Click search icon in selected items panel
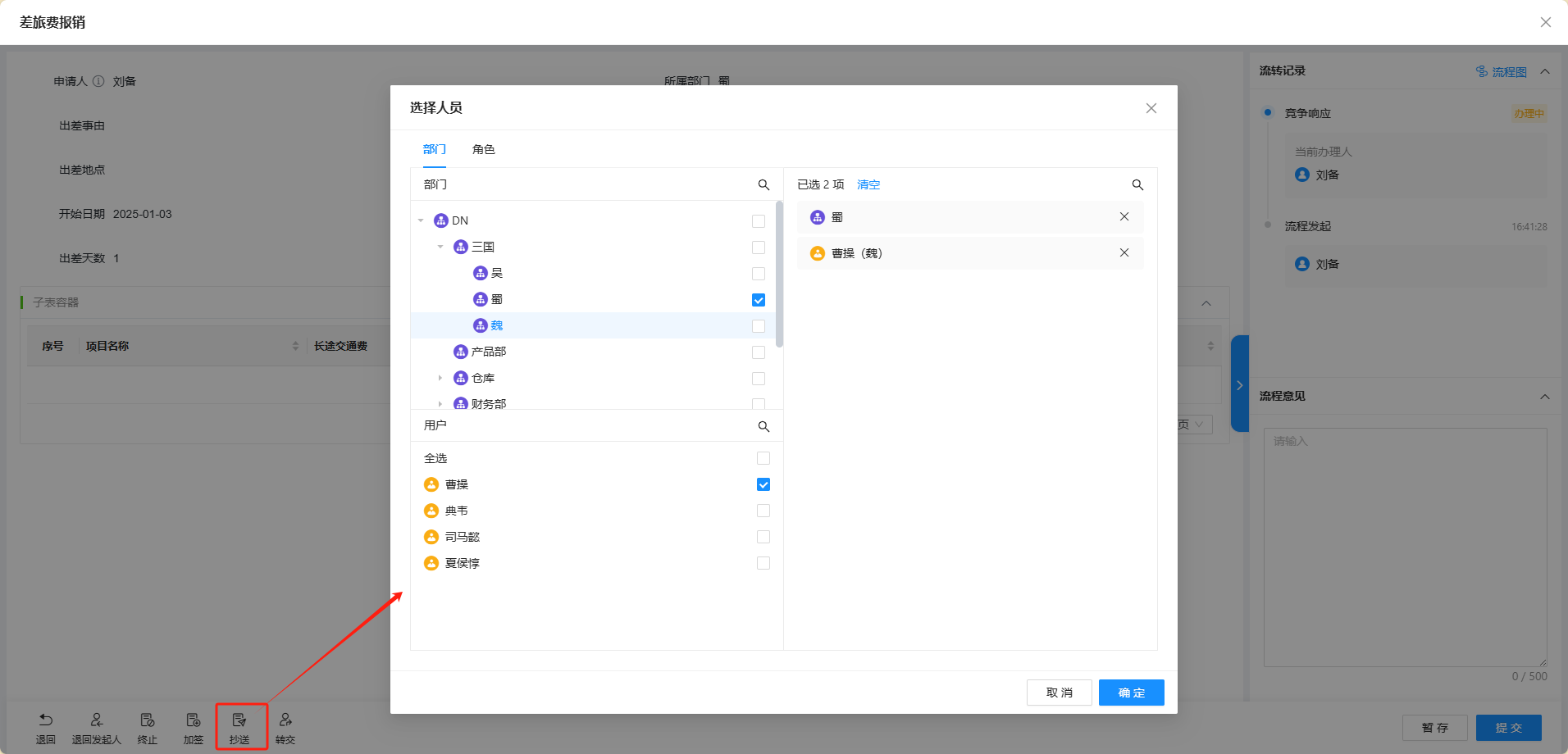This screenshot has height=754, width=1568. [x=1137, y=185]
